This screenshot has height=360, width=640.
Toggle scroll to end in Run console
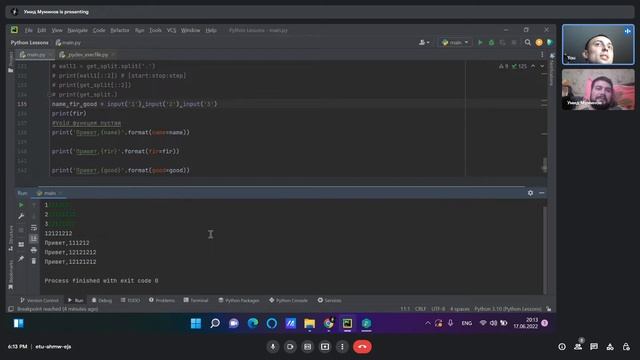[34, 239]
